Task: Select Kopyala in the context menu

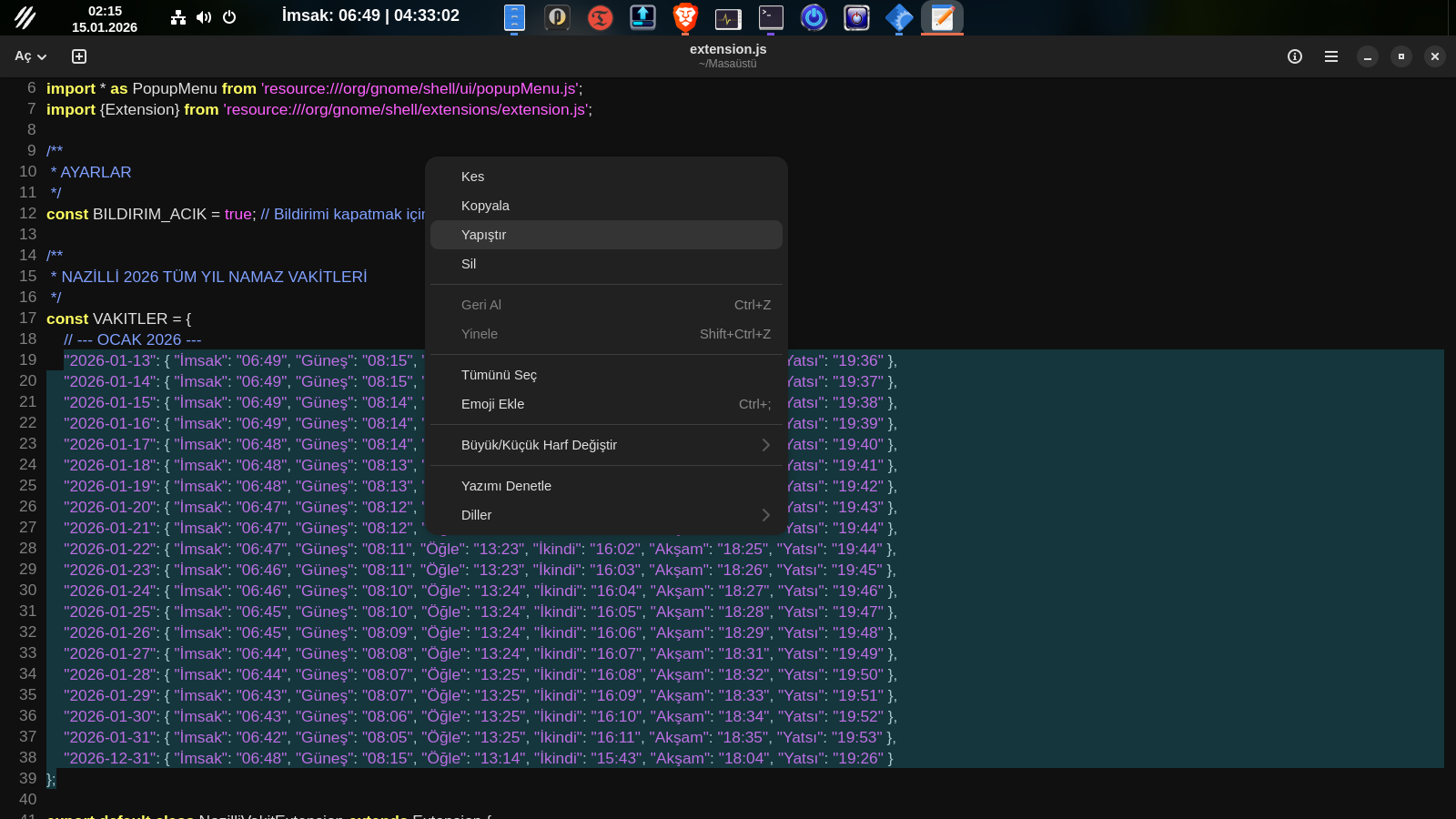Action: [606, 206]
